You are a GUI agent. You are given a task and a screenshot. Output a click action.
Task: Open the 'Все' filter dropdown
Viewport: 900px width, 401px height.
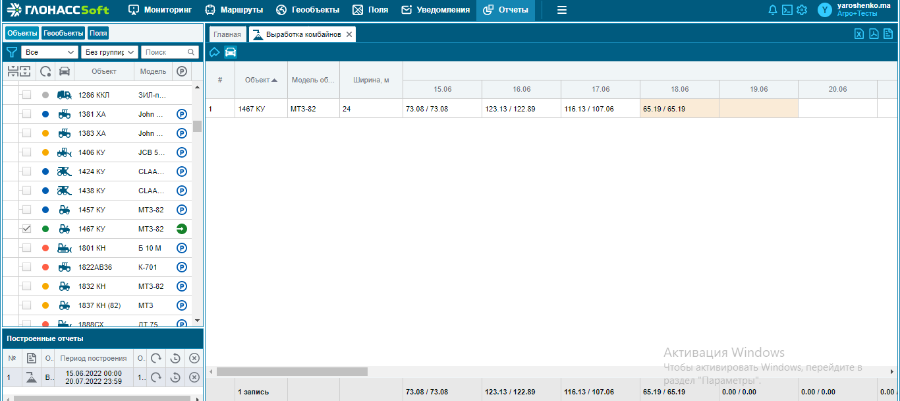click(x=50, y=51)
